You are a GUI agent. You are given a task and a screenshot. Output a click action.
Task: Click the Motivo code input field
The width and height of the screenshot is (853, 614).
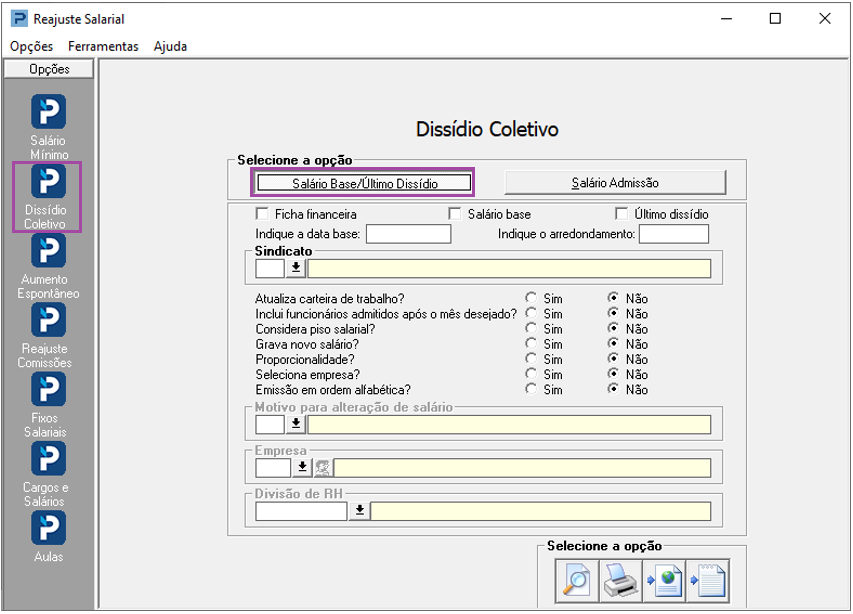[x=270, y=424]
